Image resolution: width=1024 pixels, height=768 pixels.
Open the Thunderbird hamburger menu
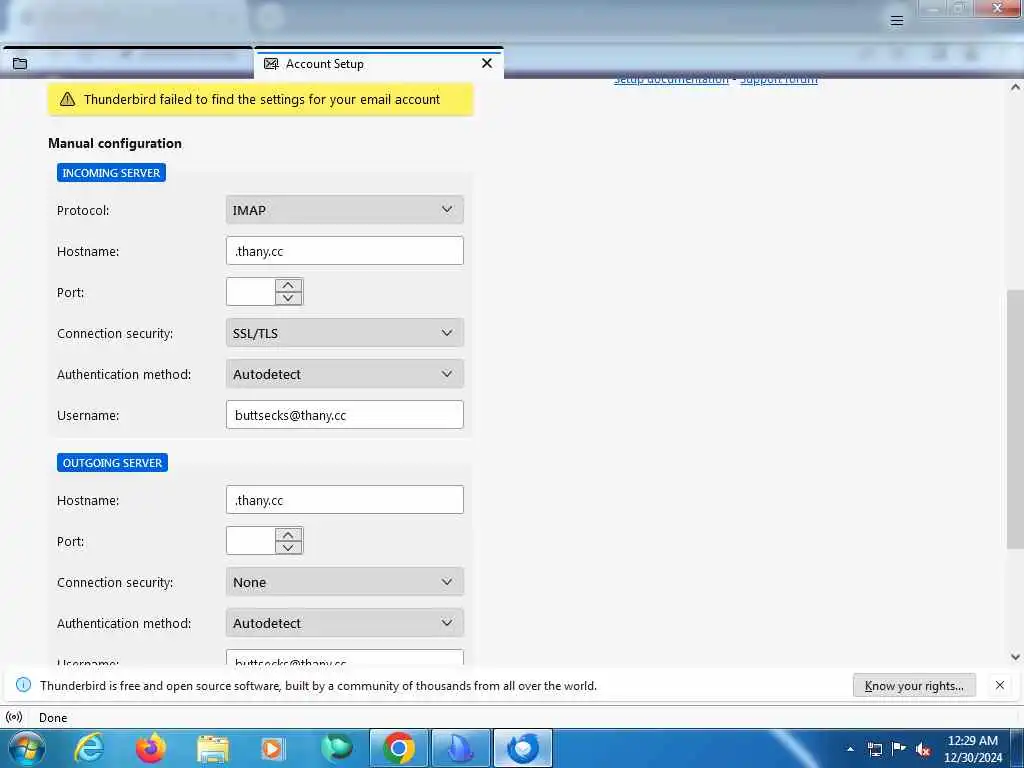click(897, 20)
